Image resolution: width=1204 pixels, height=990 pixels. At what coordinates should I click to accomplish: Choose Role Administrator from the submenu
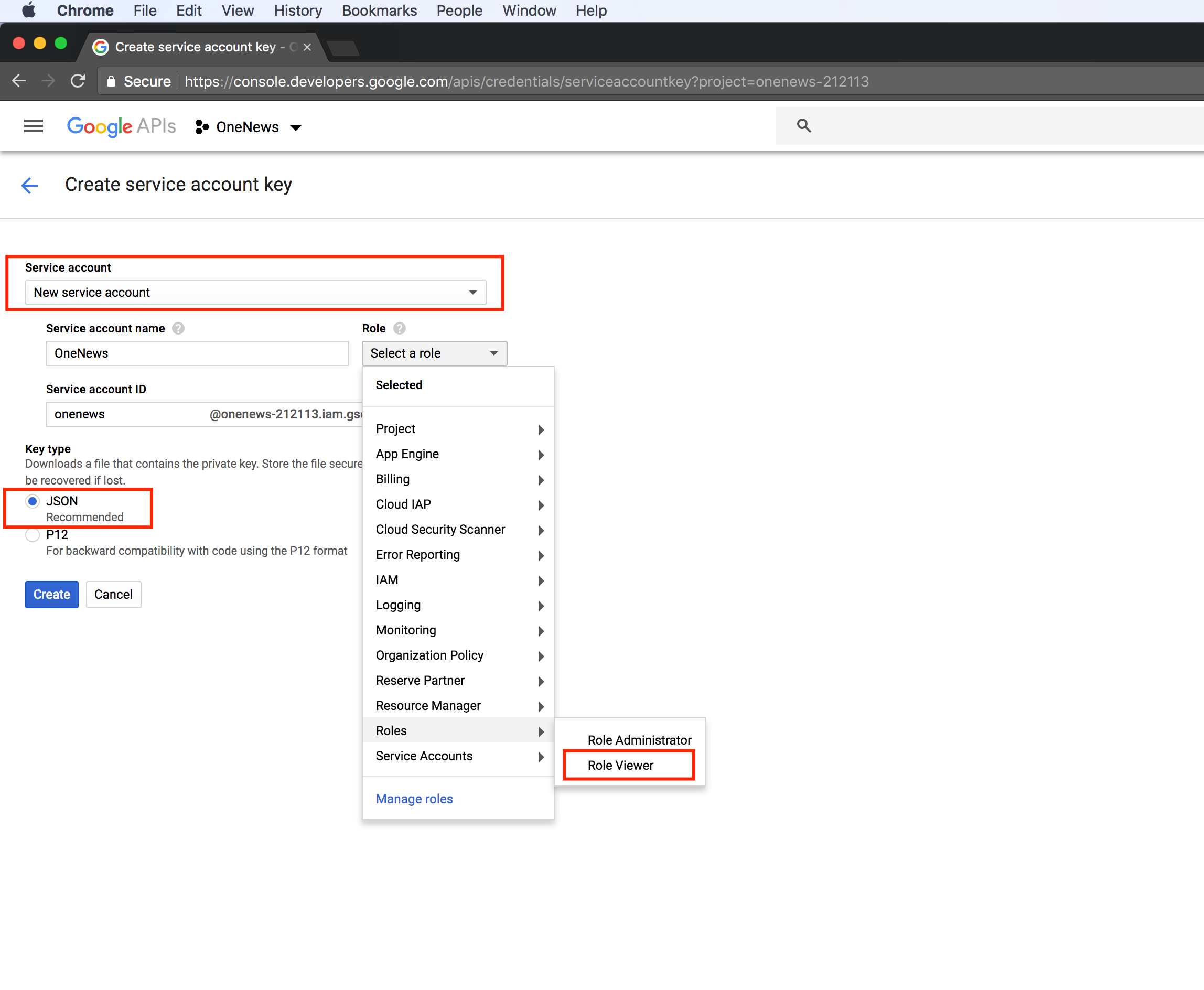pos(639,740)
